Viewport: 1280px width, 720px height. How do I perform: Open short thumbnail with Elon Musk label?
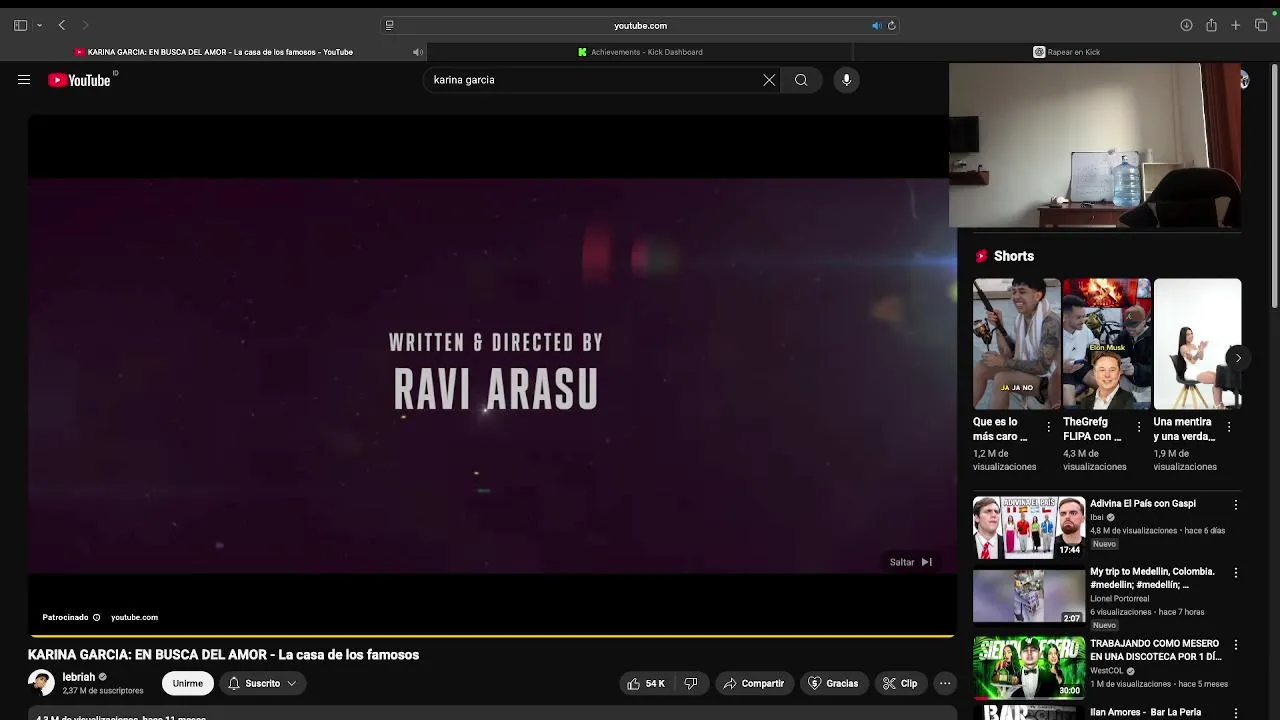(x=1107, y=344)
